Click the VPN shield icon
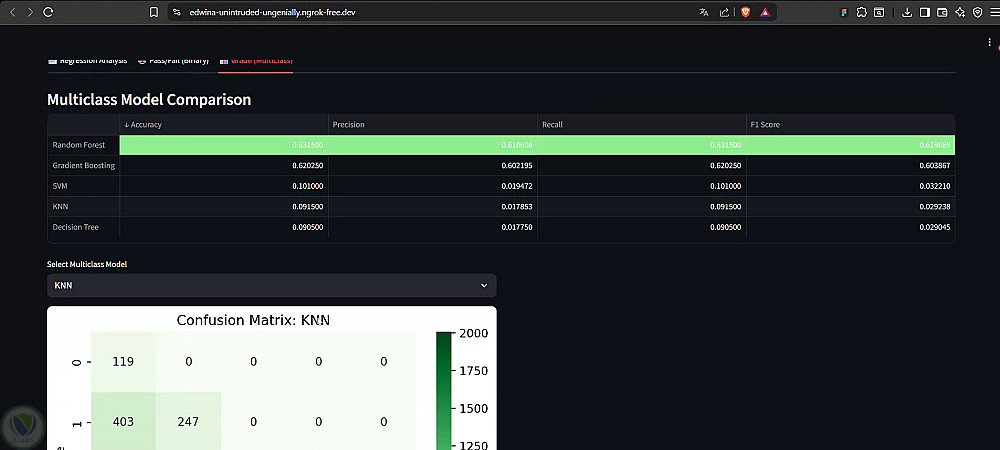Screen dimensions: 1000x450 pyautogui.click(x=977, y=12)
